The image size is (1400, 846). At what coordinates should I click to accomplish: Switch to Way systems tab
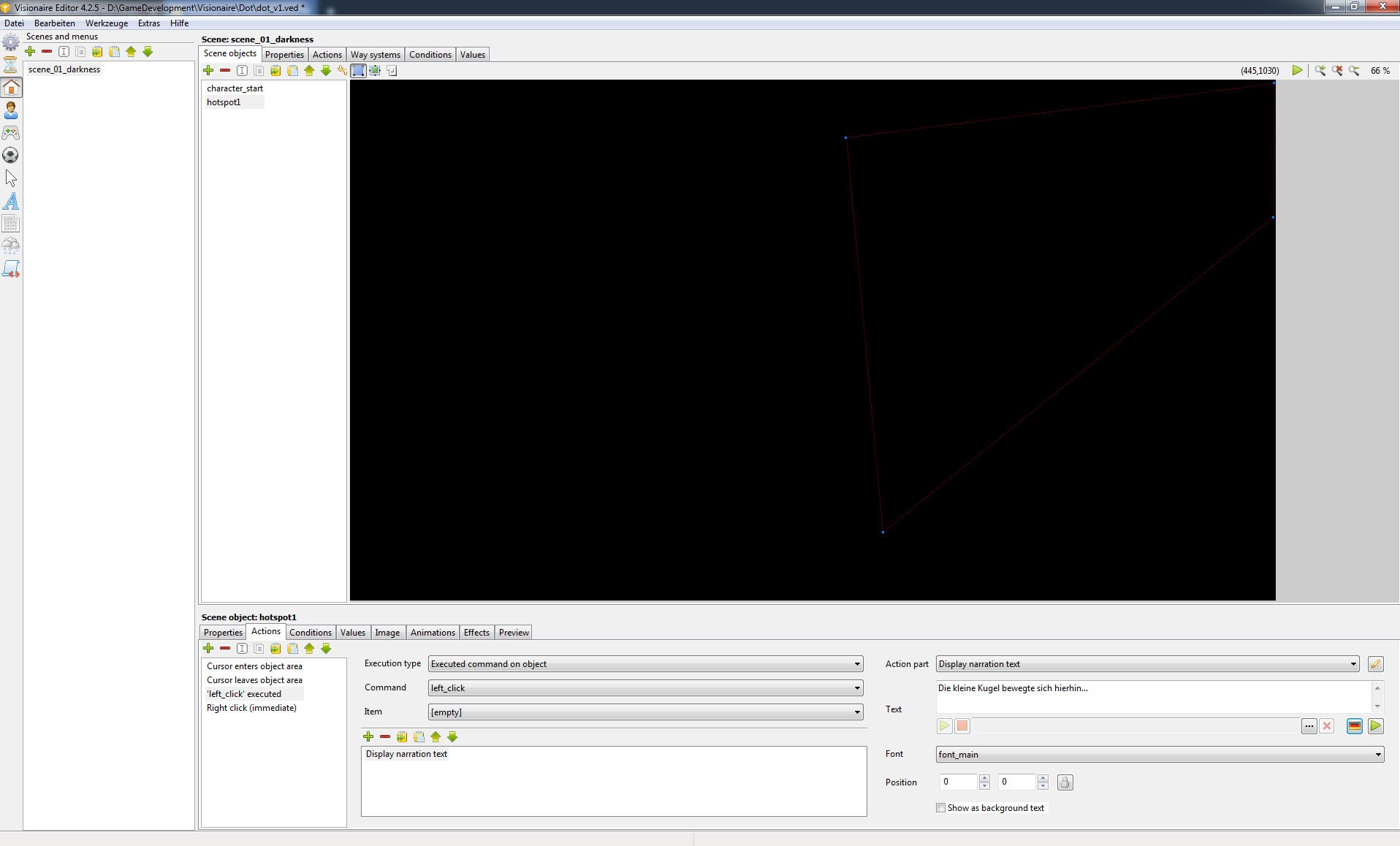[375, 55]
